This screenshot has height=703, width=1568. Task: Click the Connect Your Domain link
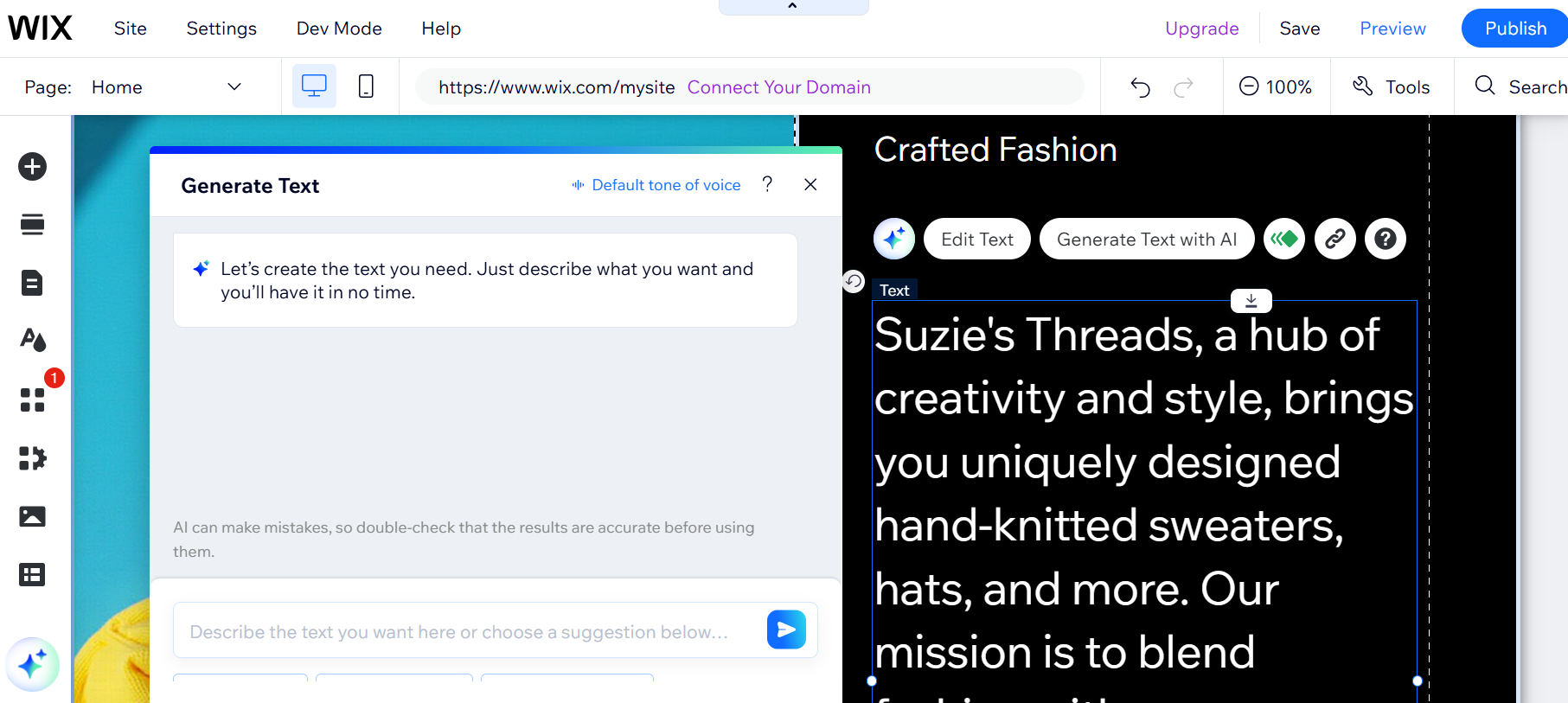[x=778, y=87]
